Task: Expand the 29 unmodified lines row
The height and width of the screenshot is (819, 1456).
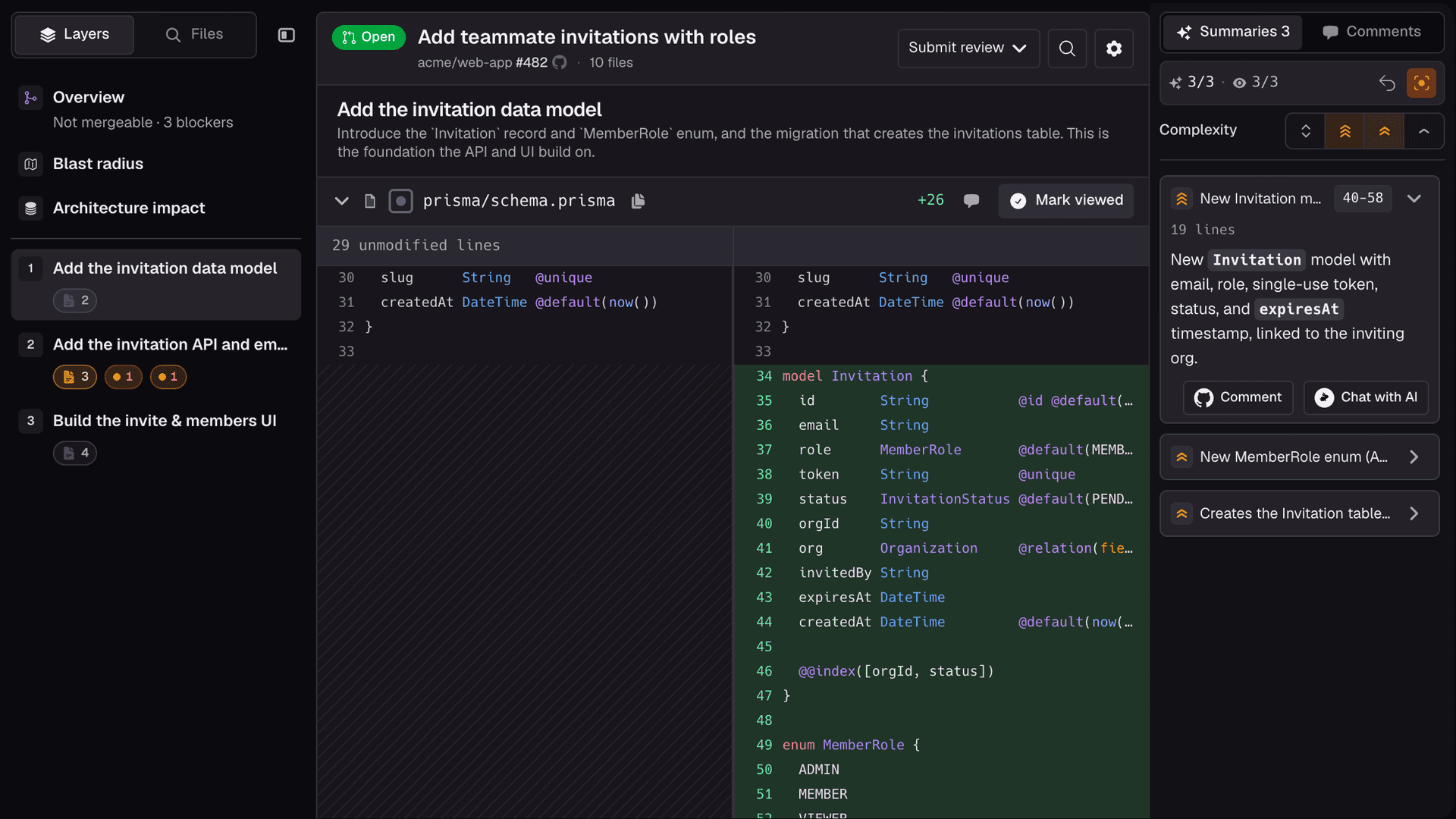Action: 525,246
